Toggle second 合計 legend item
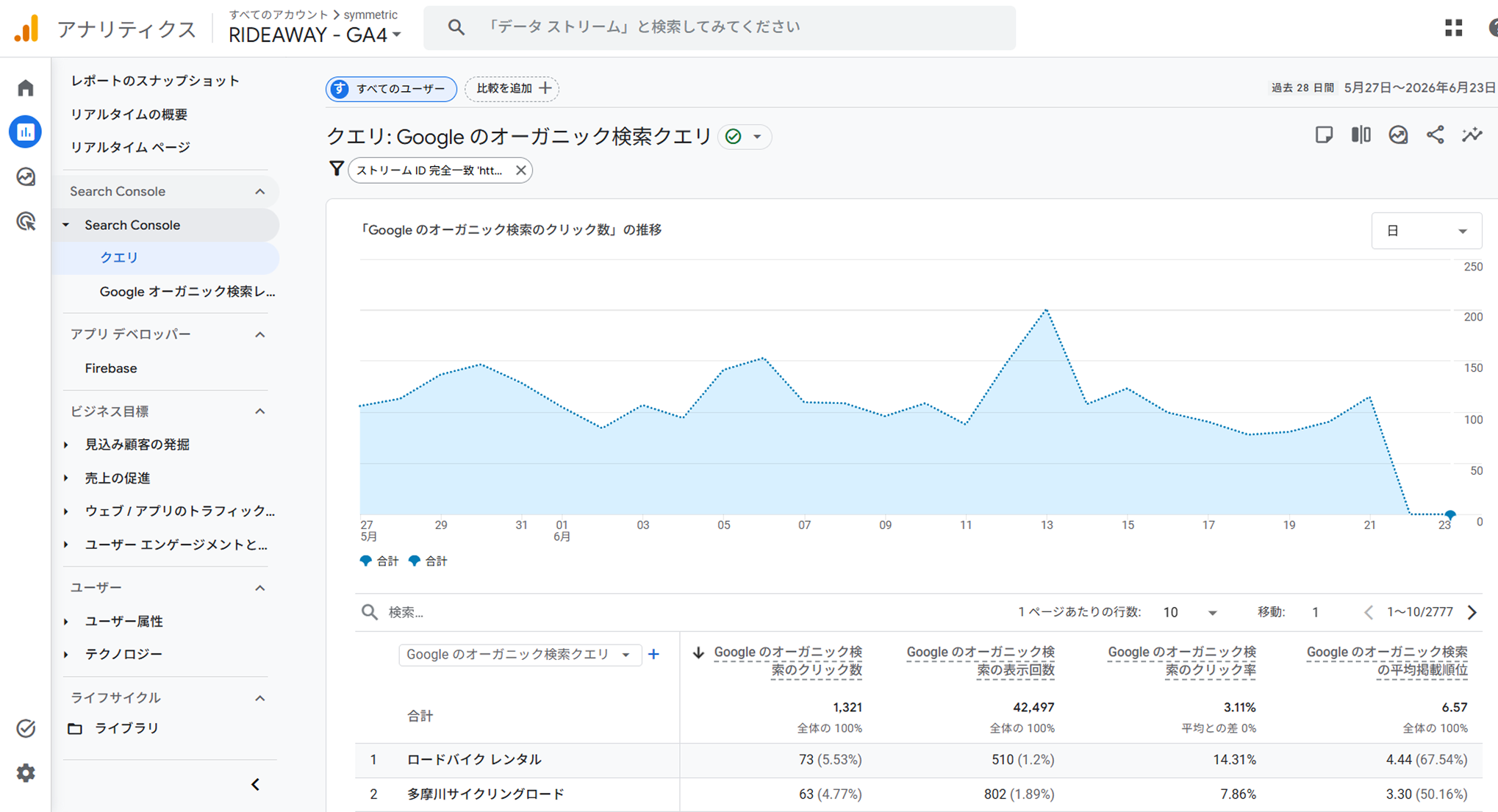This screenshot has height=812, width=1498. 428,561
